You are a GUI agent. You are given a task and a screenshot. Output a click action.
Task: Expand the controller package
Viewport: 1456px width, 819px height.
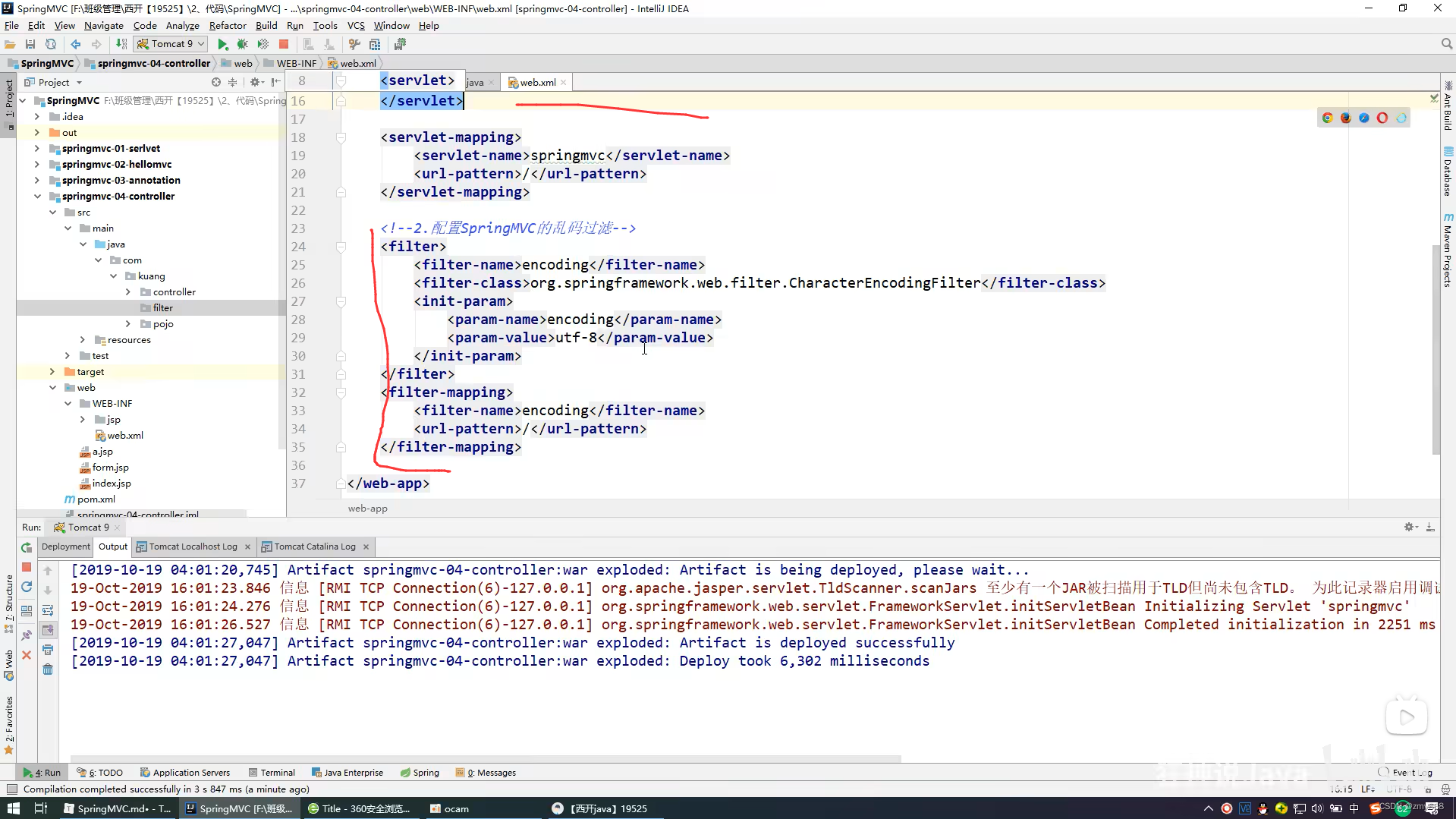[x=128, y=292]
